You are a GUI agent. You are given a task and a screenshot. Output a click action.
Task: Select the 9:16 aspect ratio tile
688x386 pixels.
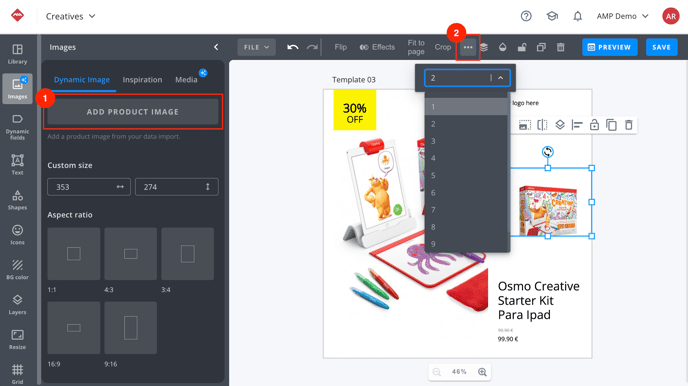pyautogui.click(x=131, y=328)
